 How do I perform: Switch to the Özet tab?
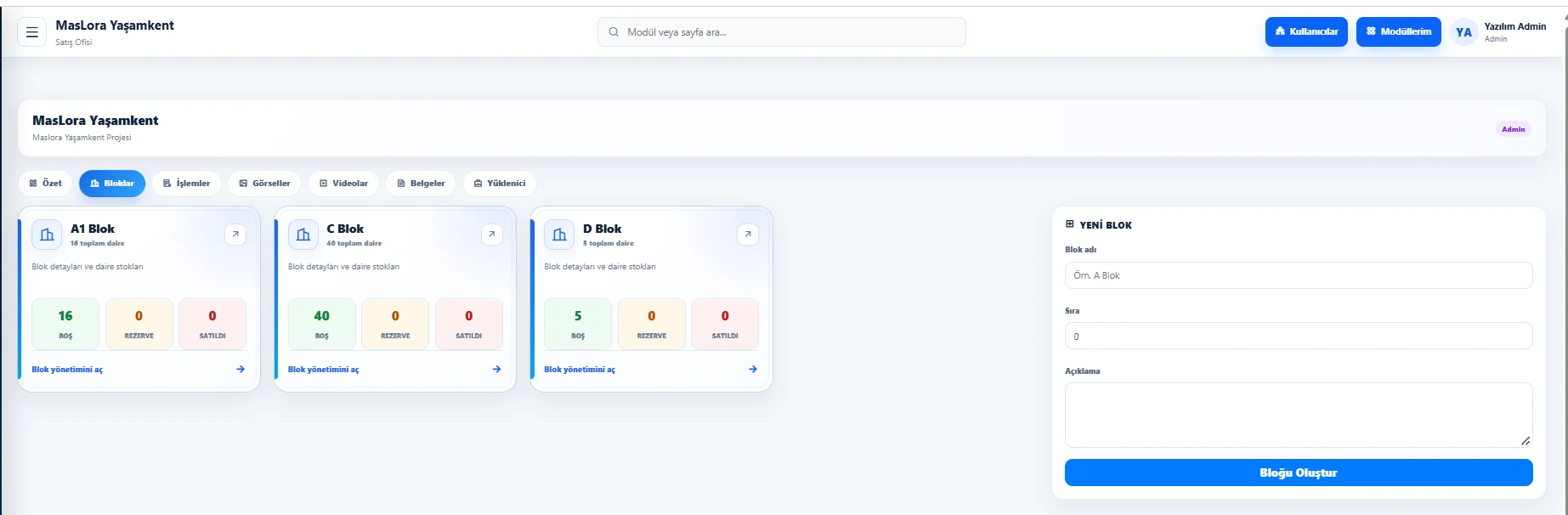coord(46,184)
